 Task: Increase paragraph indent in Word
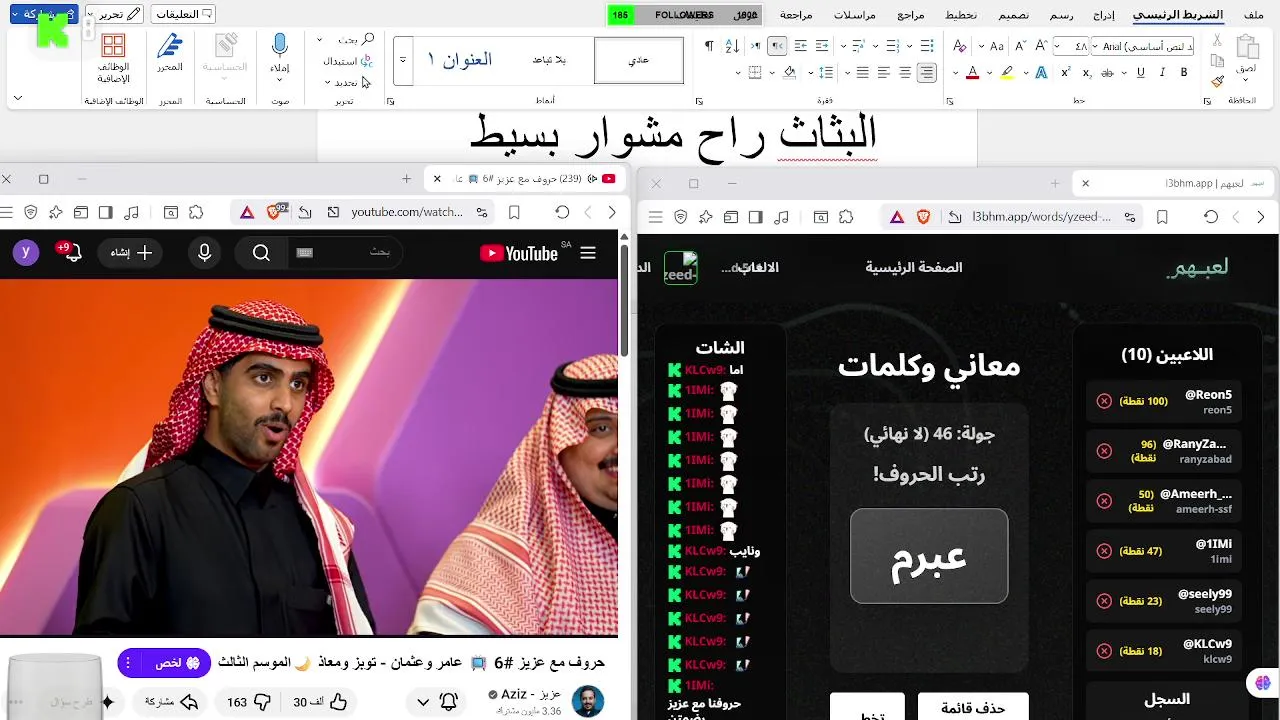[x=801, y=46]
